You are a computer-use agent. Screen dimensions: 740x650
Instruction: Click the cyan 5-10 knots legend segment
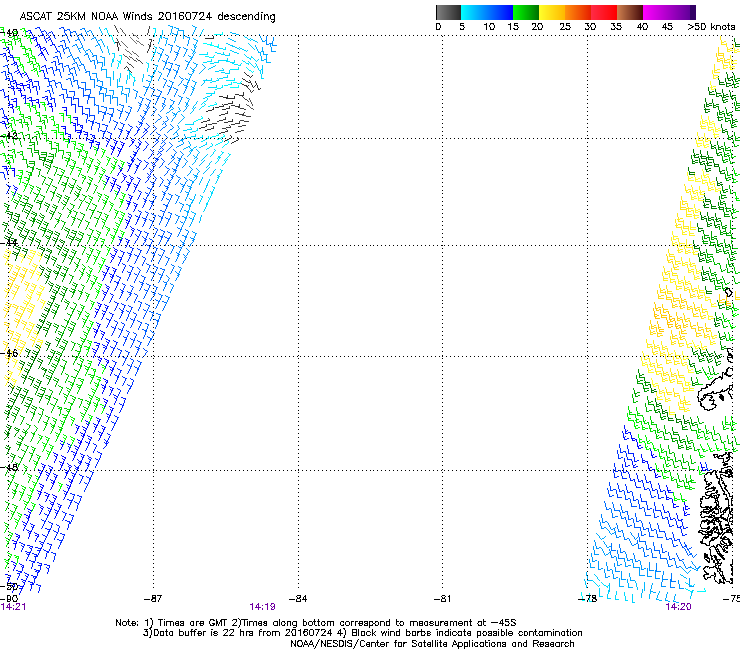point(473,12)
